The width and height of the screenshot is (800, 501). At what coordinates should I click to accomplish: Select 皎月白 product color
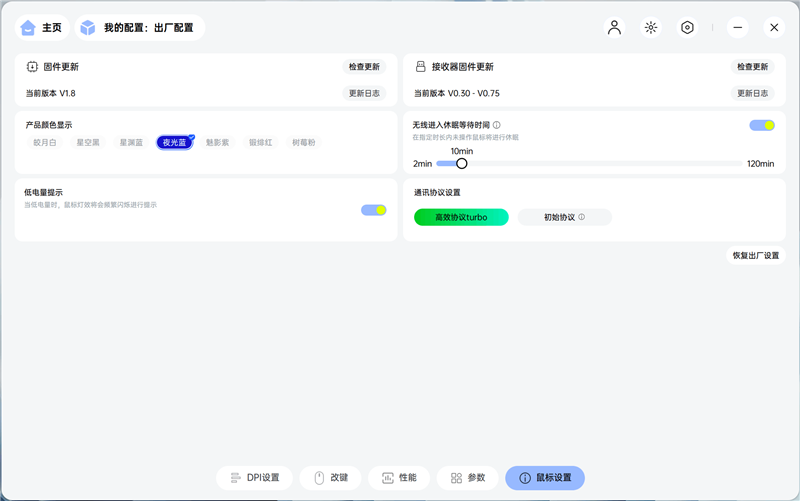[45, 142]
